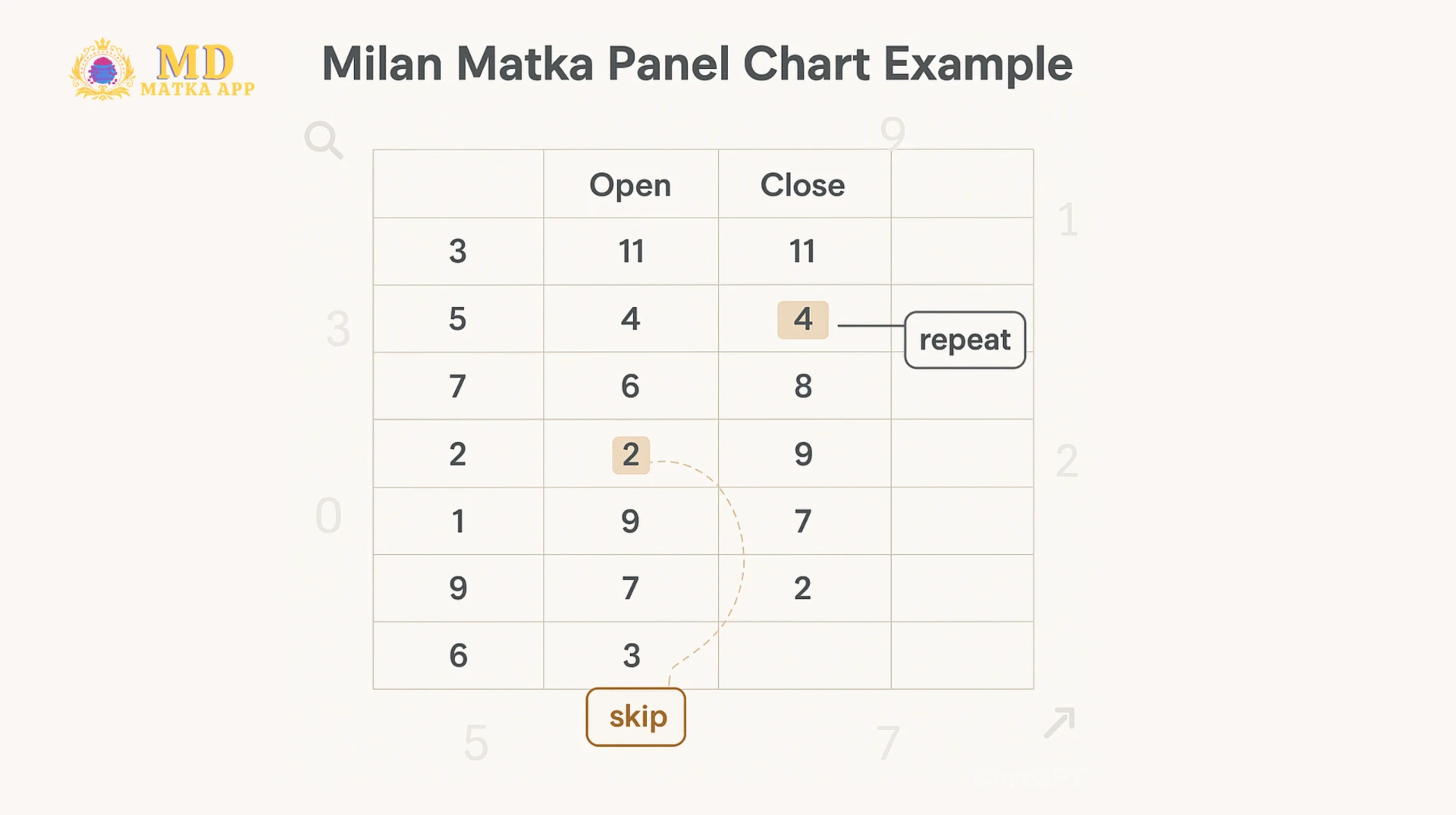Viewport: 1456px width, 815px height.
Task: Select the "Open" column header
Action: coord(630,185)
